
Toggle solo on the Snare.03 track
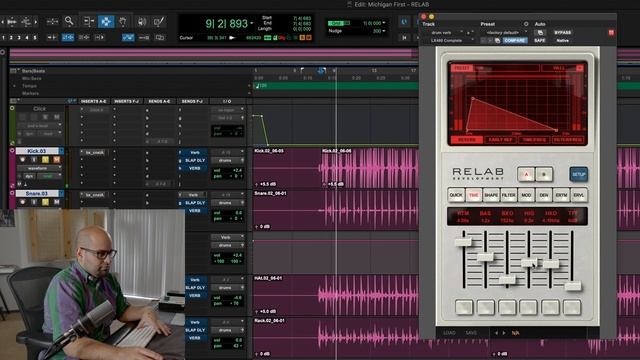[45, 202]
